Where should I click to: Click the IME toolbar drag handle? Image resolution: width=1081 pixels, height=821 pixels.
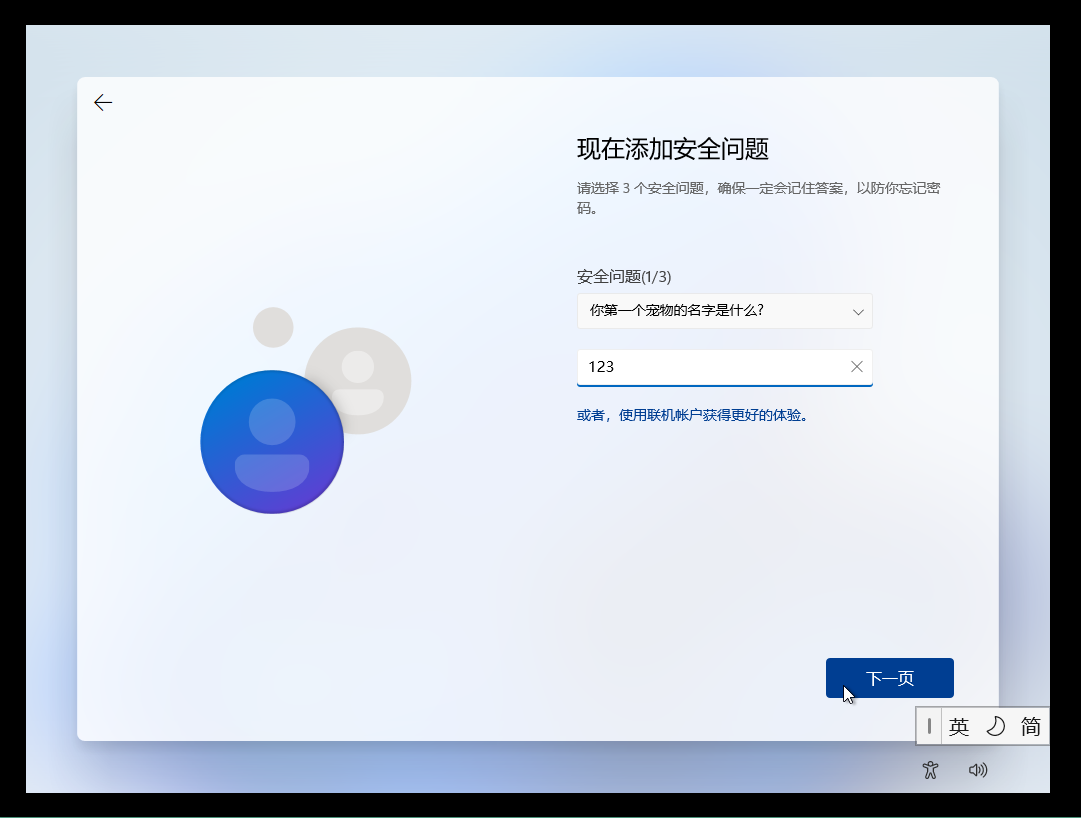click(x=929, y=727)
